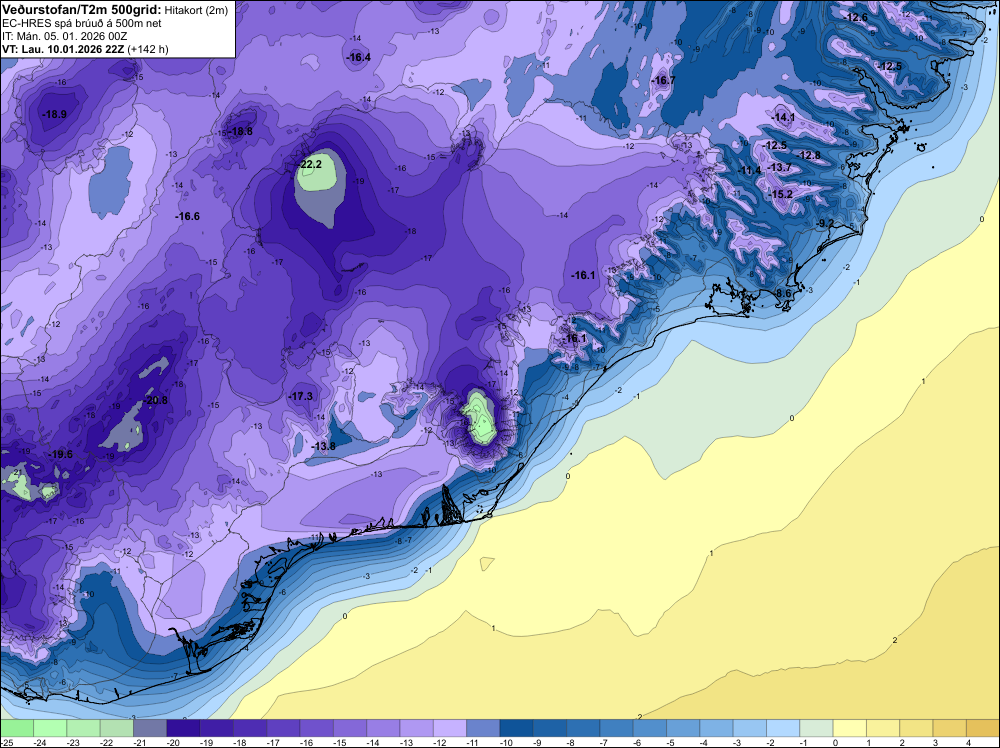
Task: Click the -11.4 temperature value
Action: tap(749, 171)
